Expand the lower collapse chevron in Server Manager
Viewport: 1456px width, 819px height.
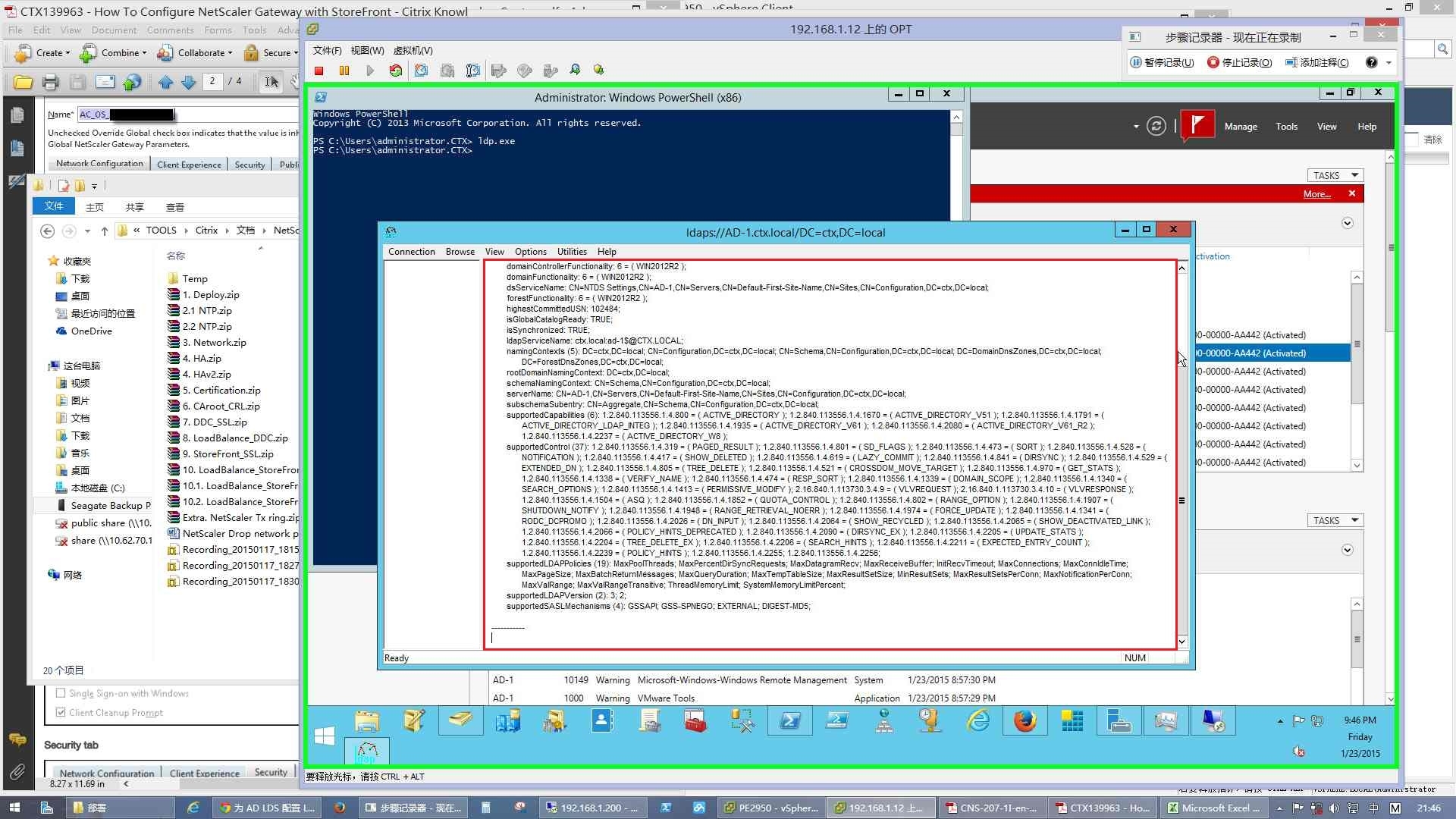[1348, 550]
